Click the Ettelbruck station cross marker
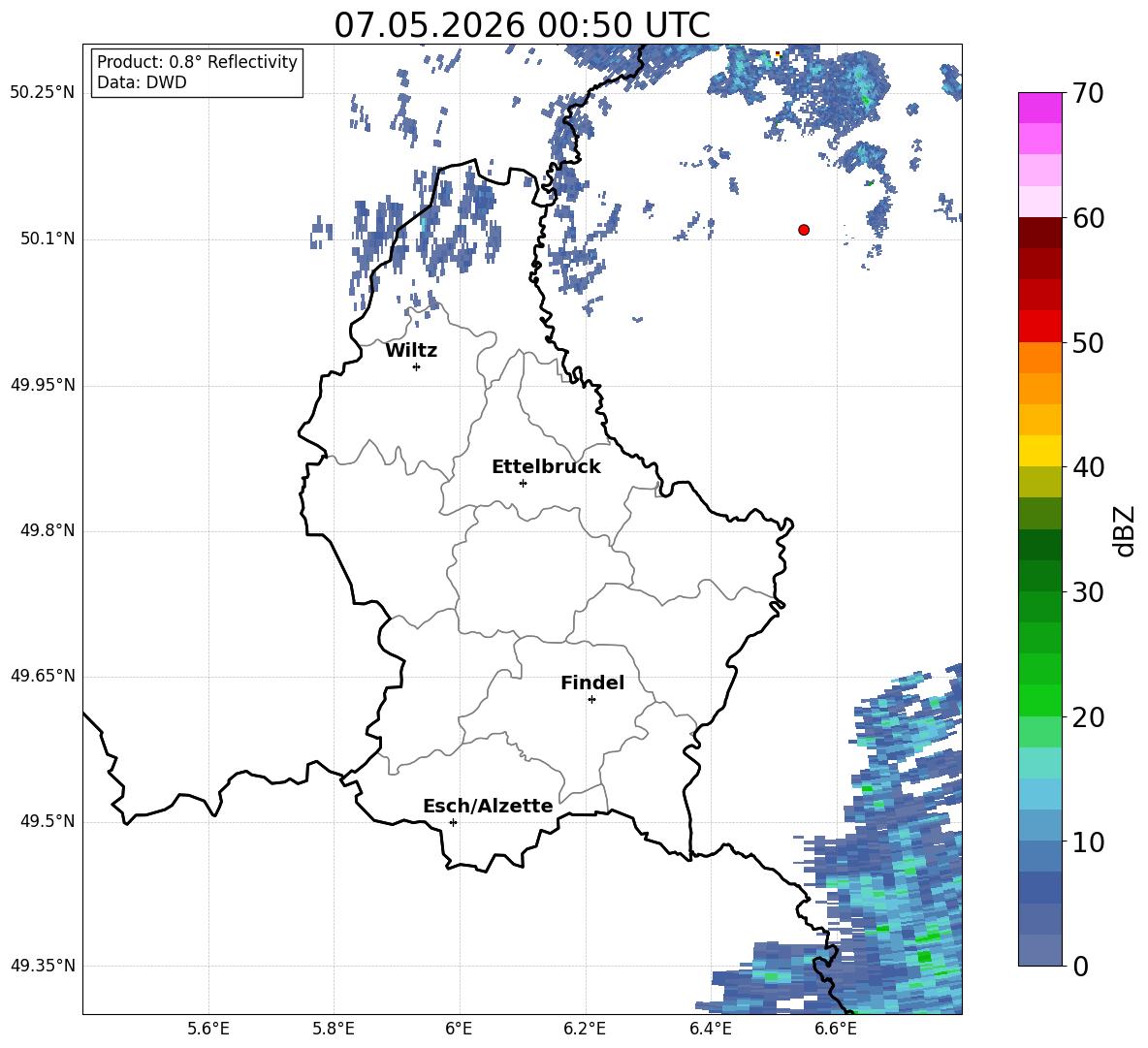 point(523,483)
